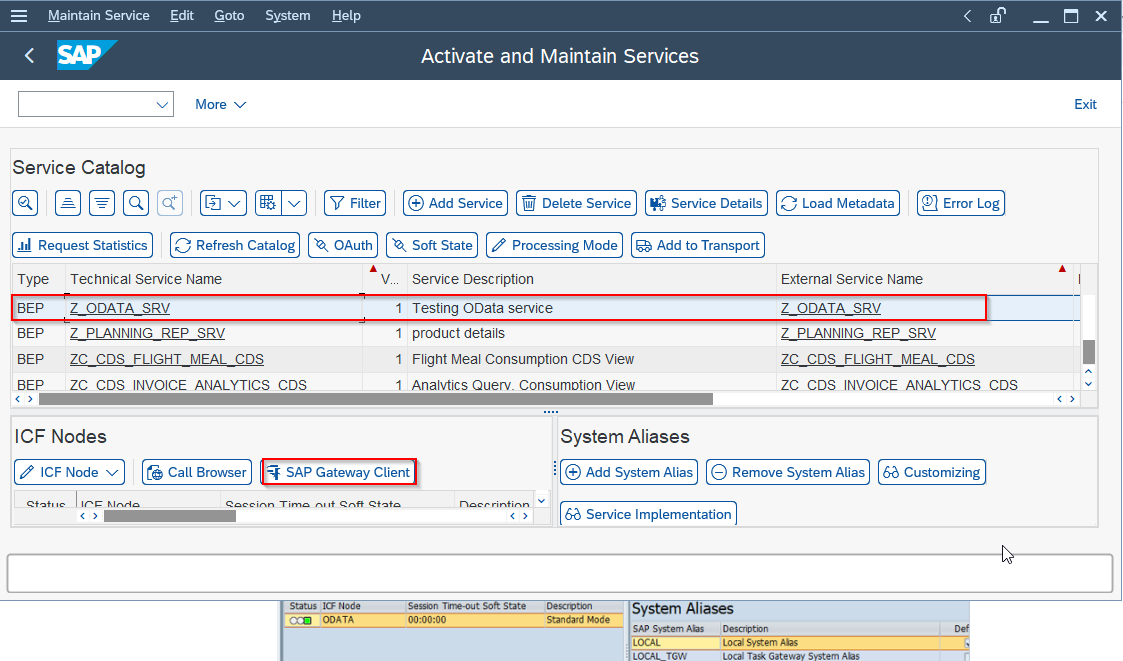Click the Service Catalog horizontal scrollbar

pyautogui.click(x=376, y=399)
